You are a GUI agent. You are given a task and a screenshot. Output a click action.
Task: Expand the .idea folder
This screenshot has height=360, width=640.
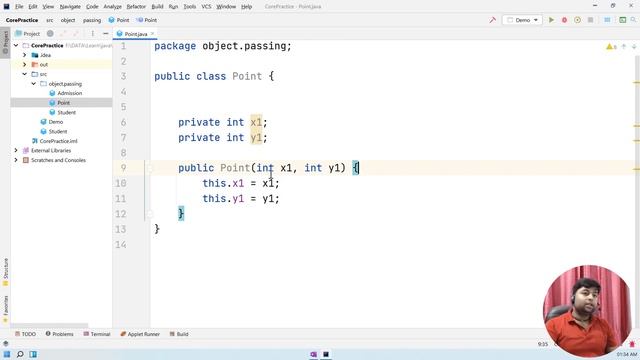tap(24, 55)
